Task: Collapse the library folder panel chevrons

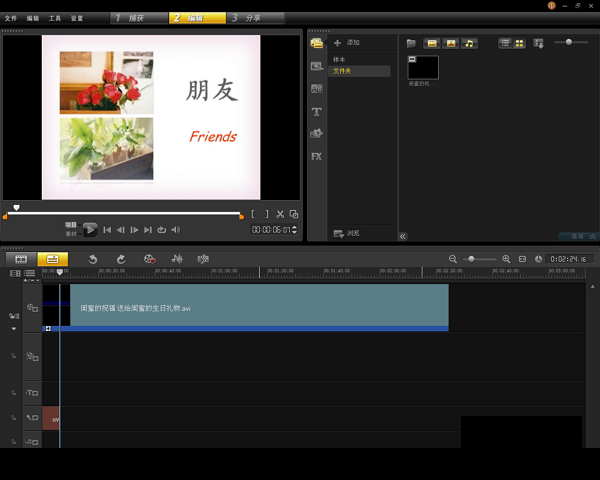Action: (403, 236)
